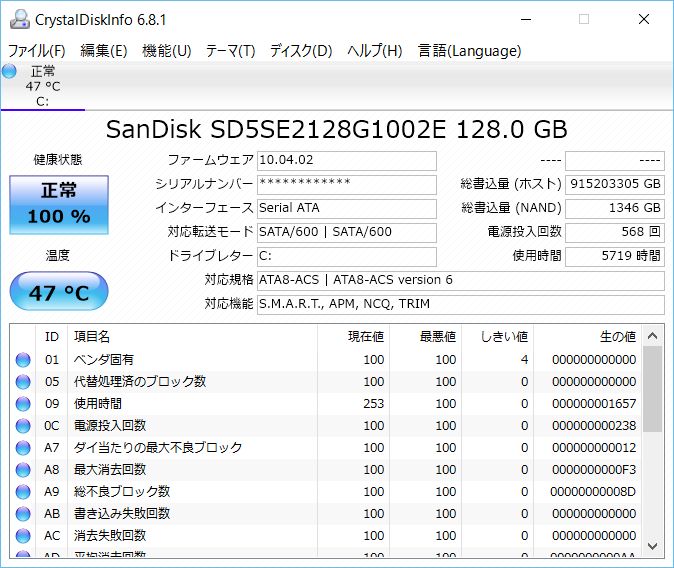
Task: Click the firmware field 10.04.02
Action: pyautogui.click(x=346, y=161)
